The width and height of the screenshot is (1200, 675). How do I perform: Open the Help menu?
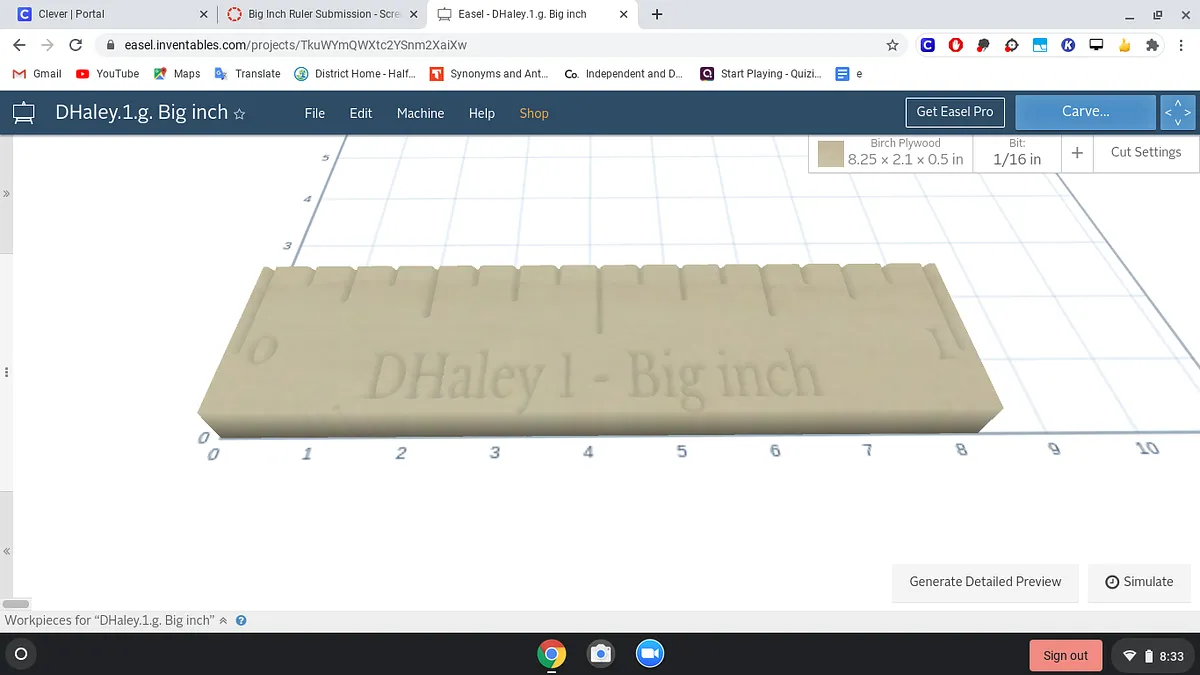tap(482, 113)
